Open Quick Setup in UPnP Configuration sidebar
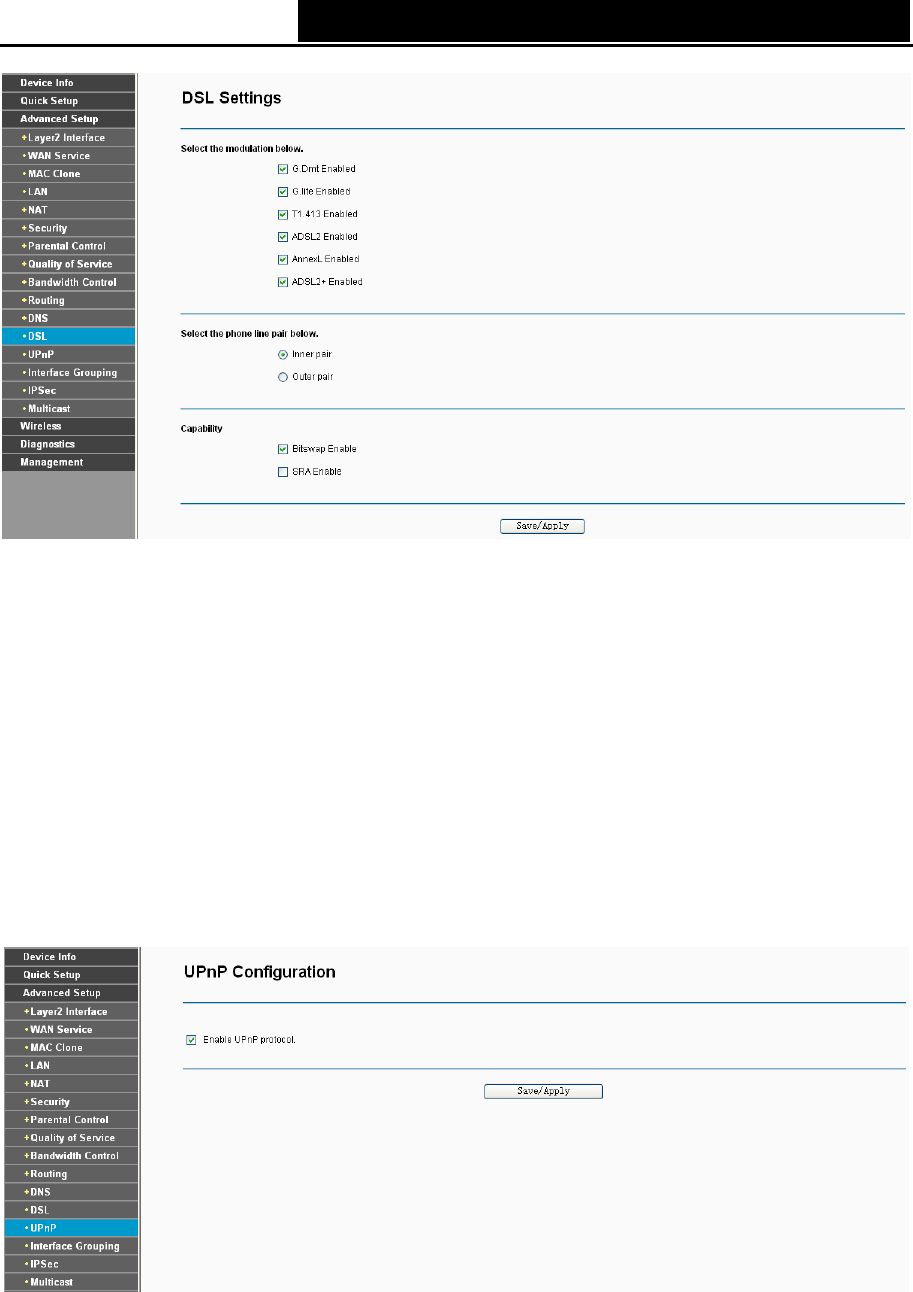The width and height of the screenshot is (913, 1292). point(71,975)
